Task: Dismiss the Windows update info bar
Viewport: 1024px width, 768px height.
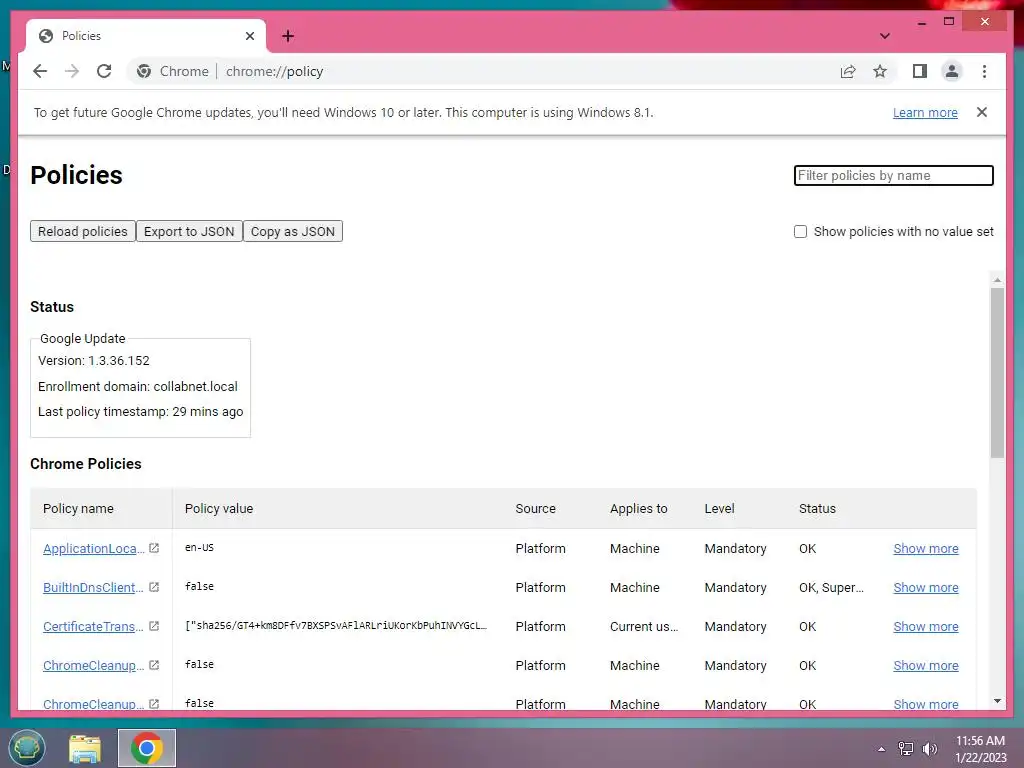Action: pyautogui.click(x=982, y=112)
